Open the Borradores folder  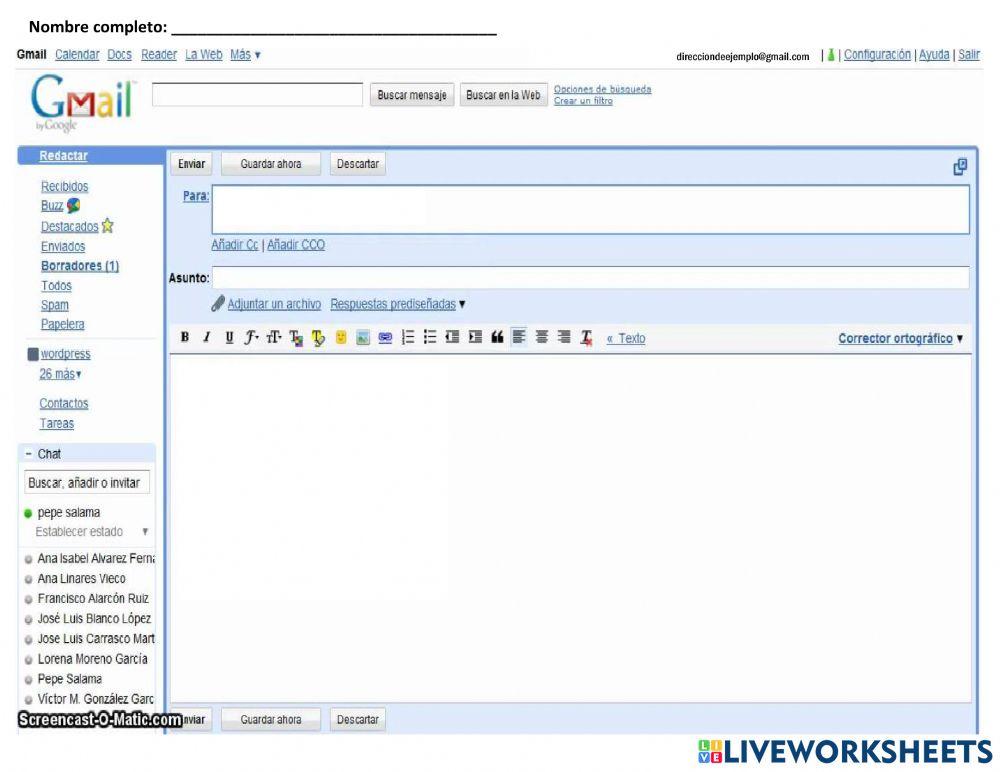[79, 266]
